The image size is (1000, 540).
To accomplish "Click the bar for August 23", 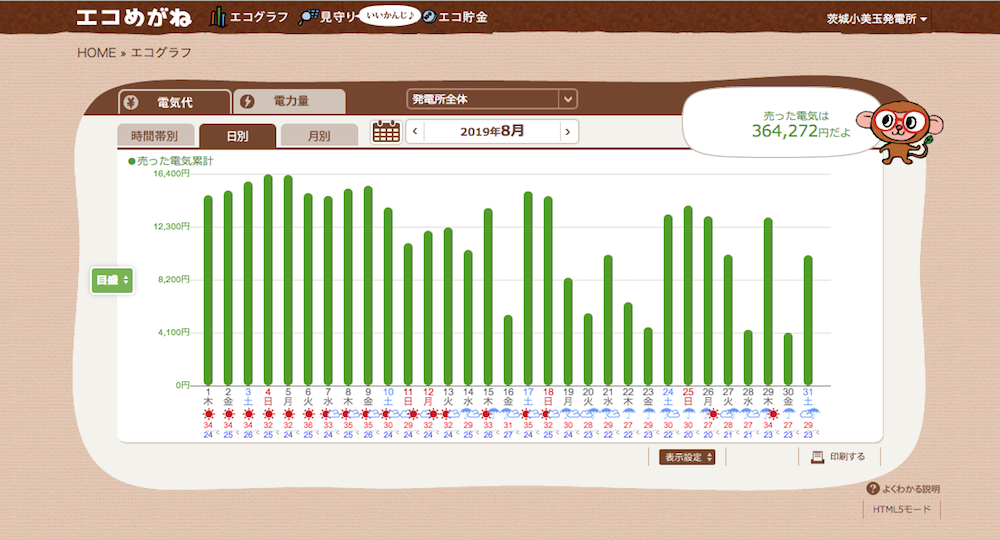I will pyautogui.click(x=648, y=356).
